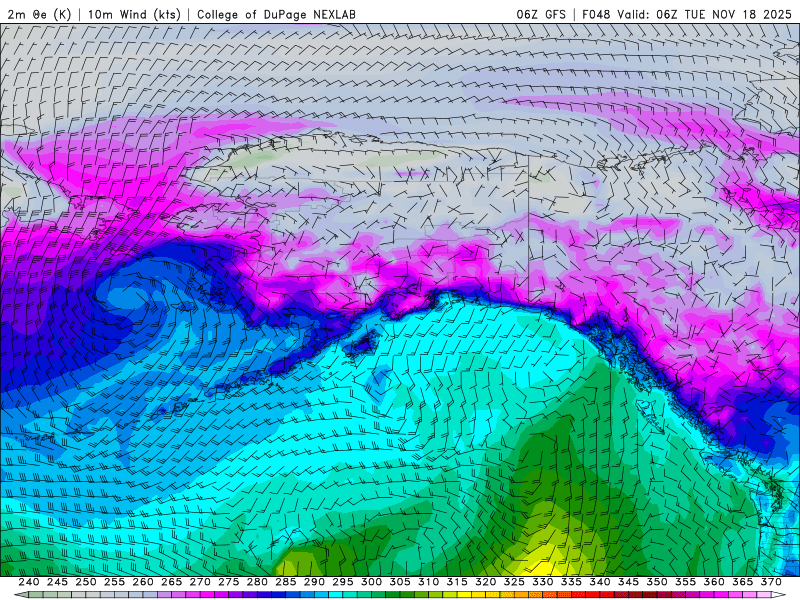
Task: Click the 250 label on the color scale
Action: pos(86,582)
